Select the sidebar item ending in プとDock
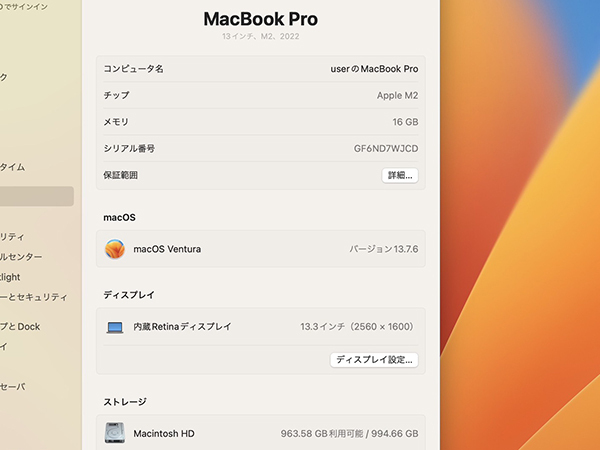The width and height of the screenshot is (600, 450). click(20, 326)
